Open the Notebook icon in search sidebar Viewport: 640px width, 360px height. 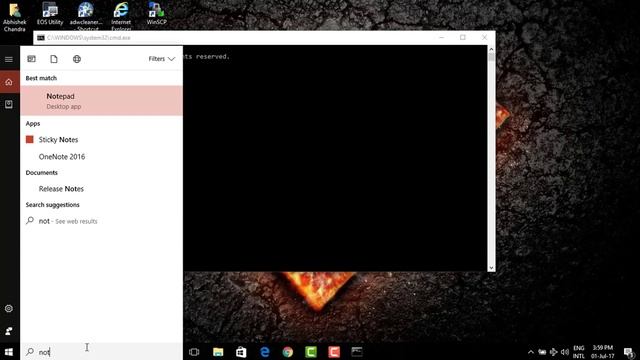pyautogui.click(x=9, y=104)
